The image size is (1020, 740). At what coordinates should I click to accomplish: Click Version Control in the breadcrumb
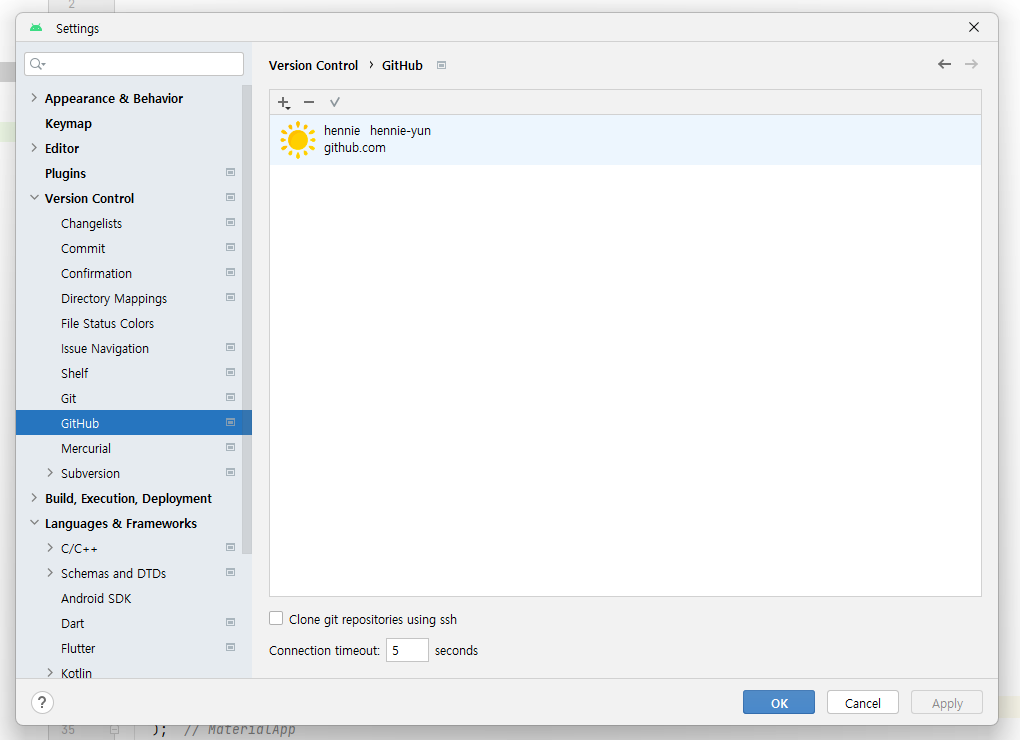[314, 66]
